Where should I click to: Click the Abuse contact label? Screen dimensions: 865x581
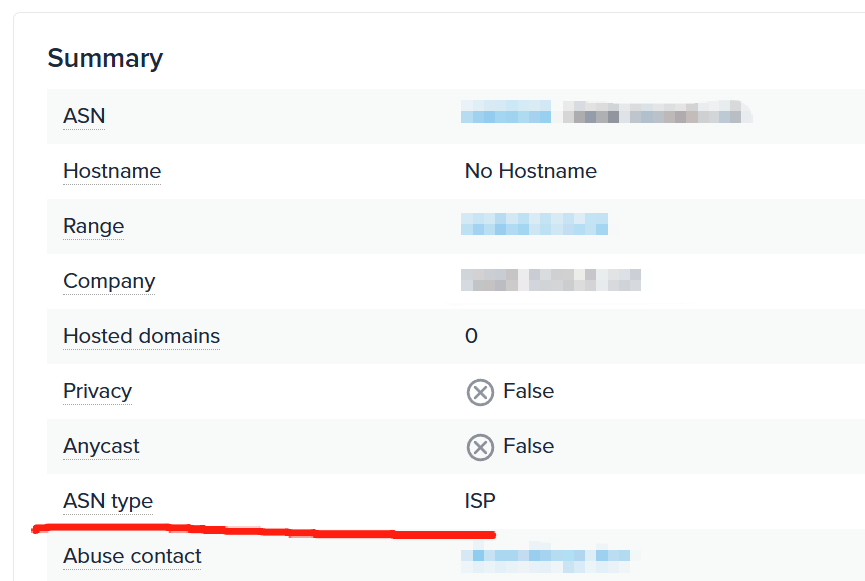point(132,556)
